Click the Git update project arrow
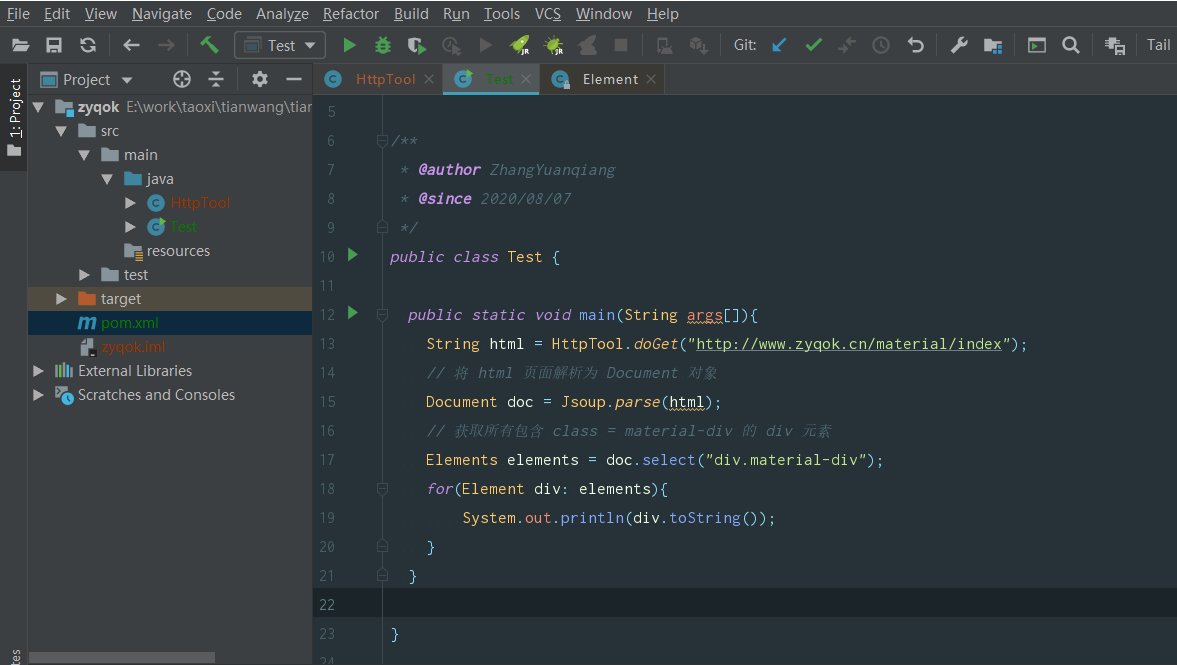Screen dimensions: 1177x665 coord(781,45)
